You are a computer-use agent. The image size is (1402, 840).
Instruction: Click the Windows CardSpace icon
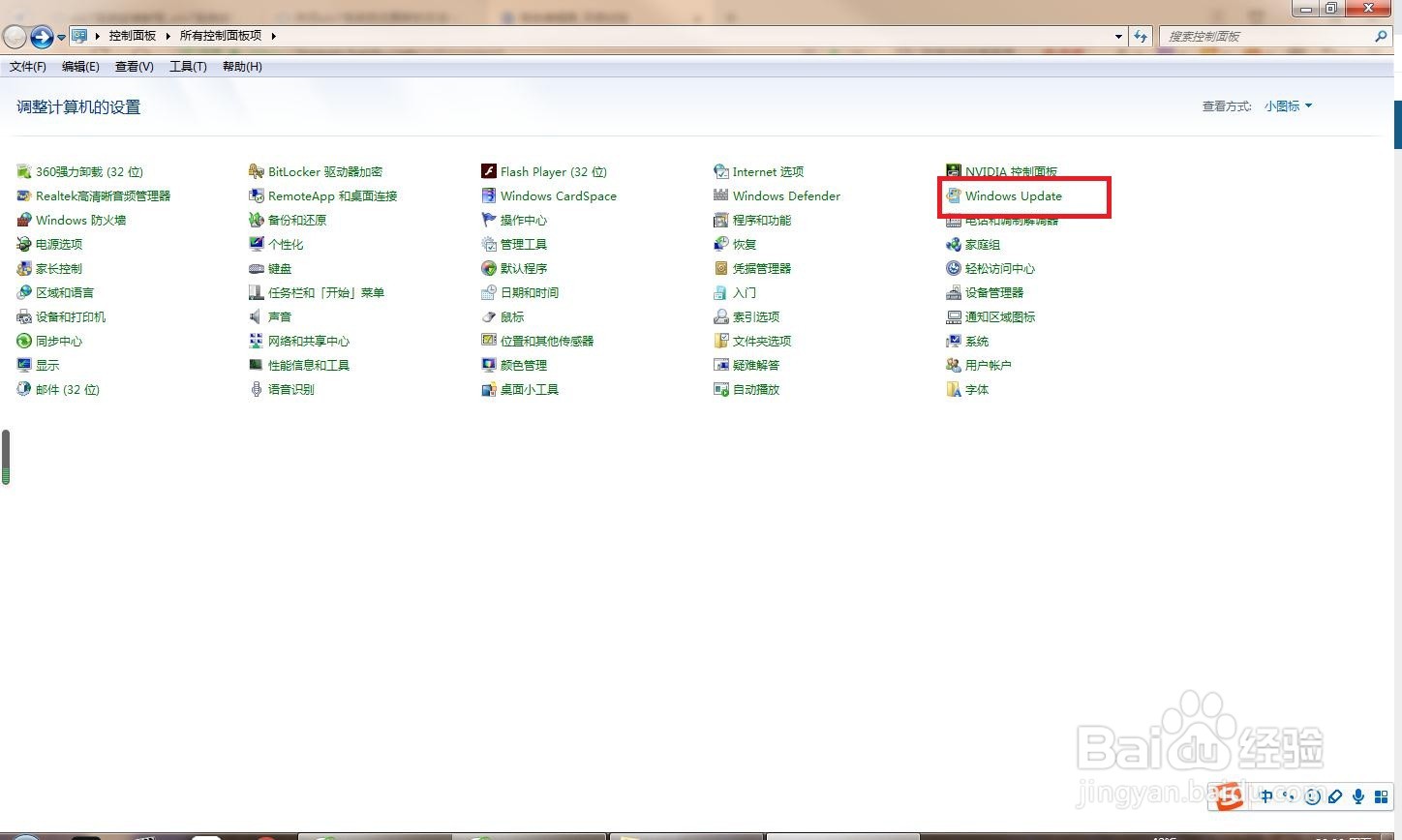pyautogui.click(x=489, y=195)
